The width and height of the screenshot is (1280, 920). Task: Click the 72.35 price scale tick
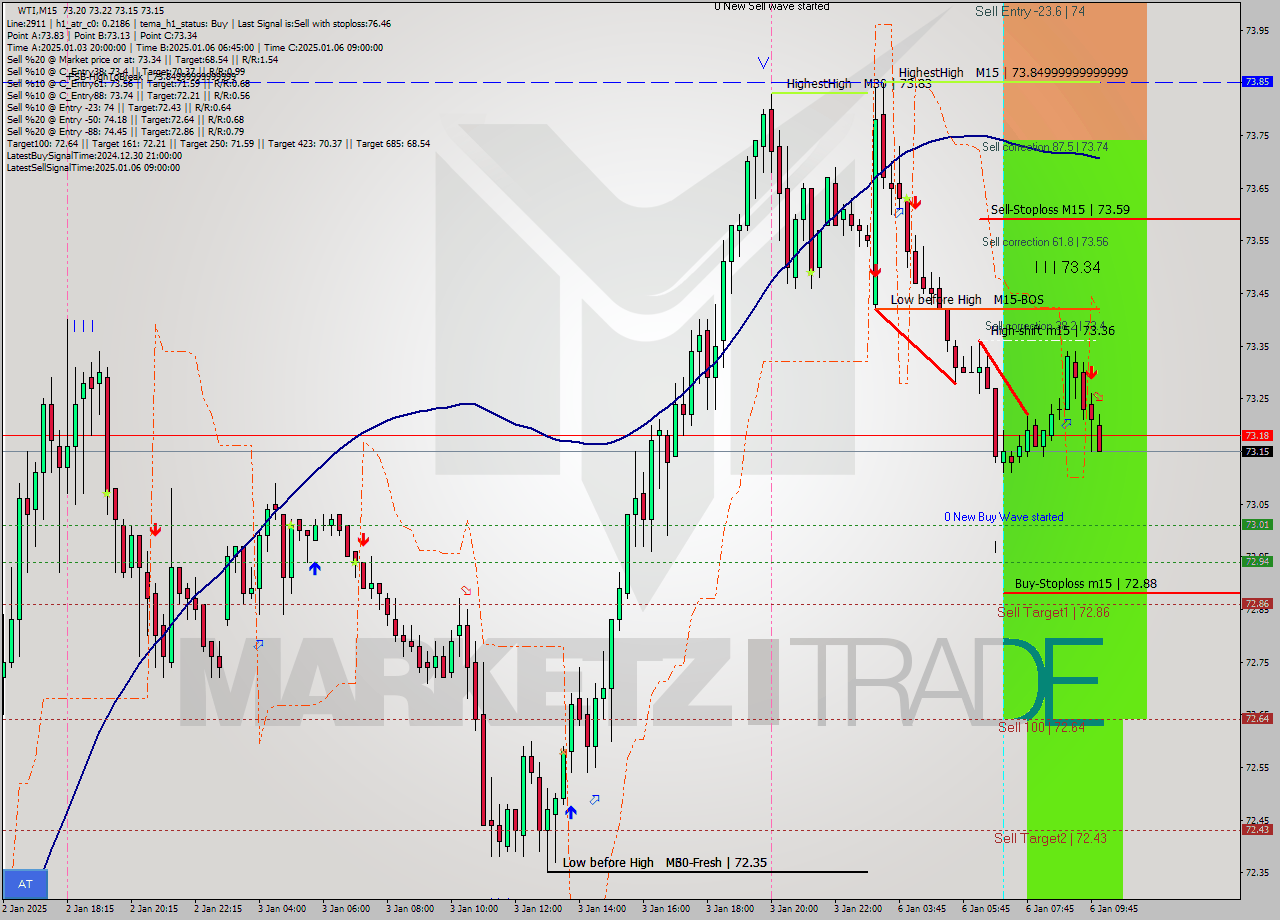1257,872
